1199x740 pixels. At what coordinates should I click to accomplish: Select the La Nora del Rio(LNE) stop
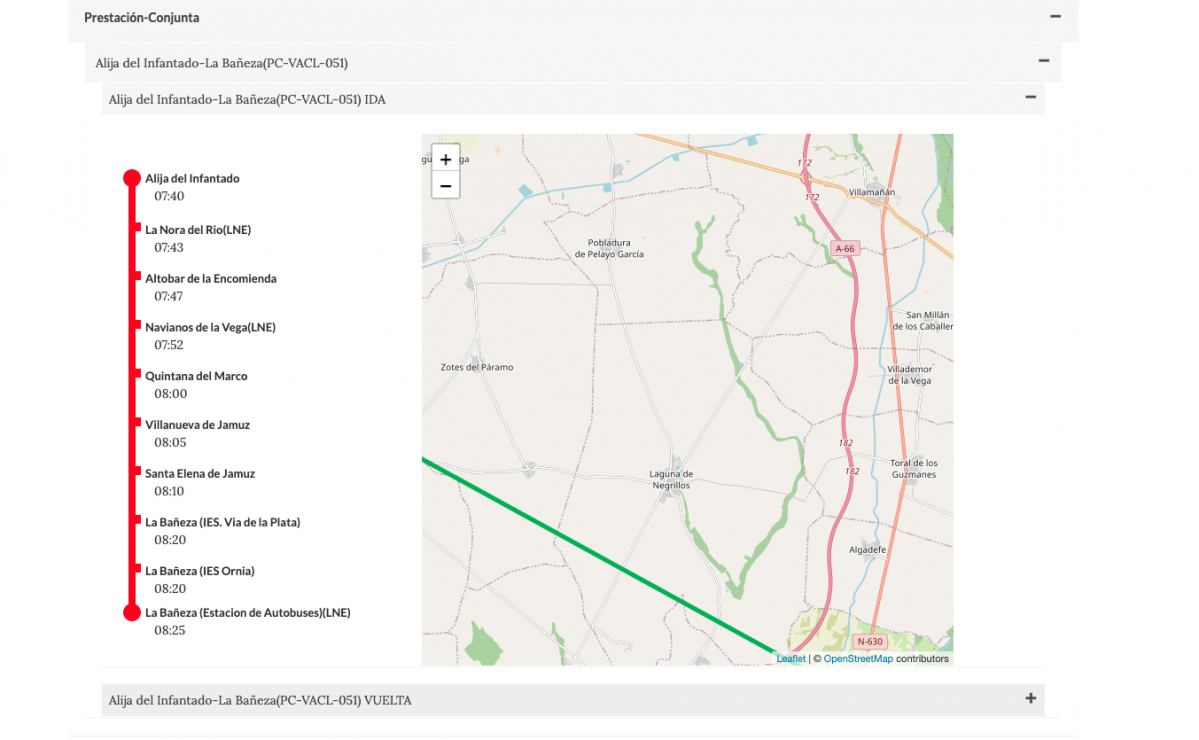click(198, 229)
